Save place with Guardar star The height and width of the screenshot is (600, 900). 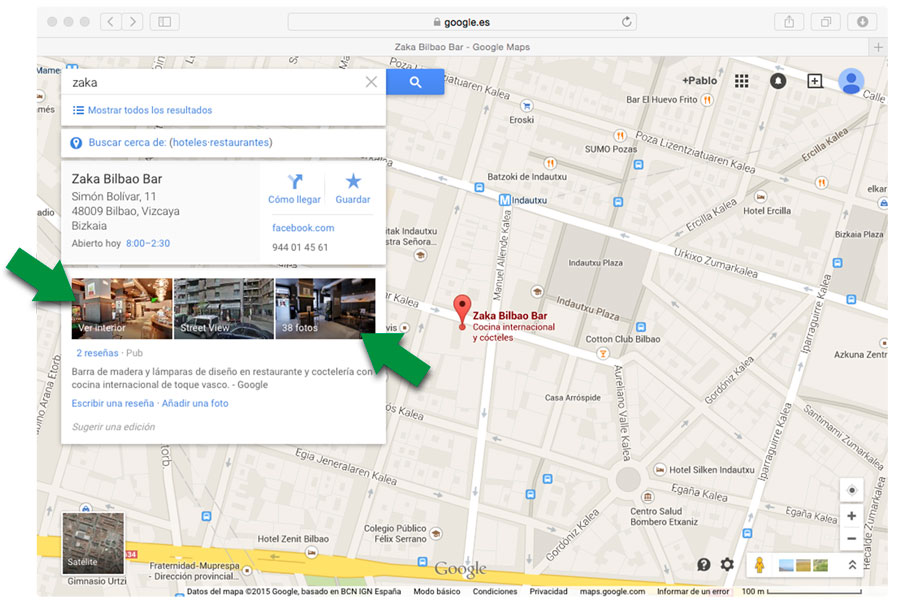coord(352,189)
